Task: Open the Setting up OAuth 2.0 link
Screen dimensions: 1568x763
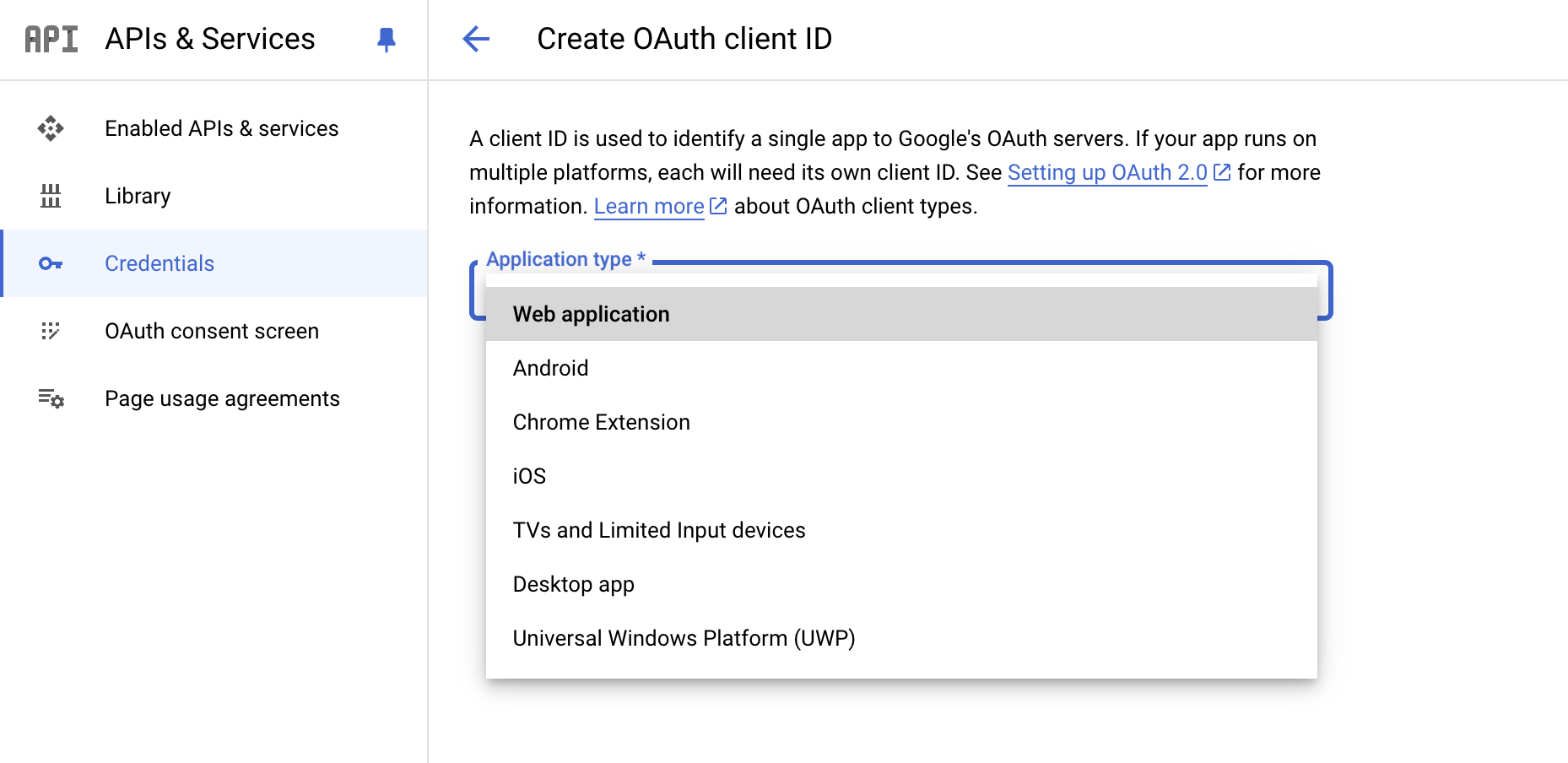Action: tap(1107, 172)
